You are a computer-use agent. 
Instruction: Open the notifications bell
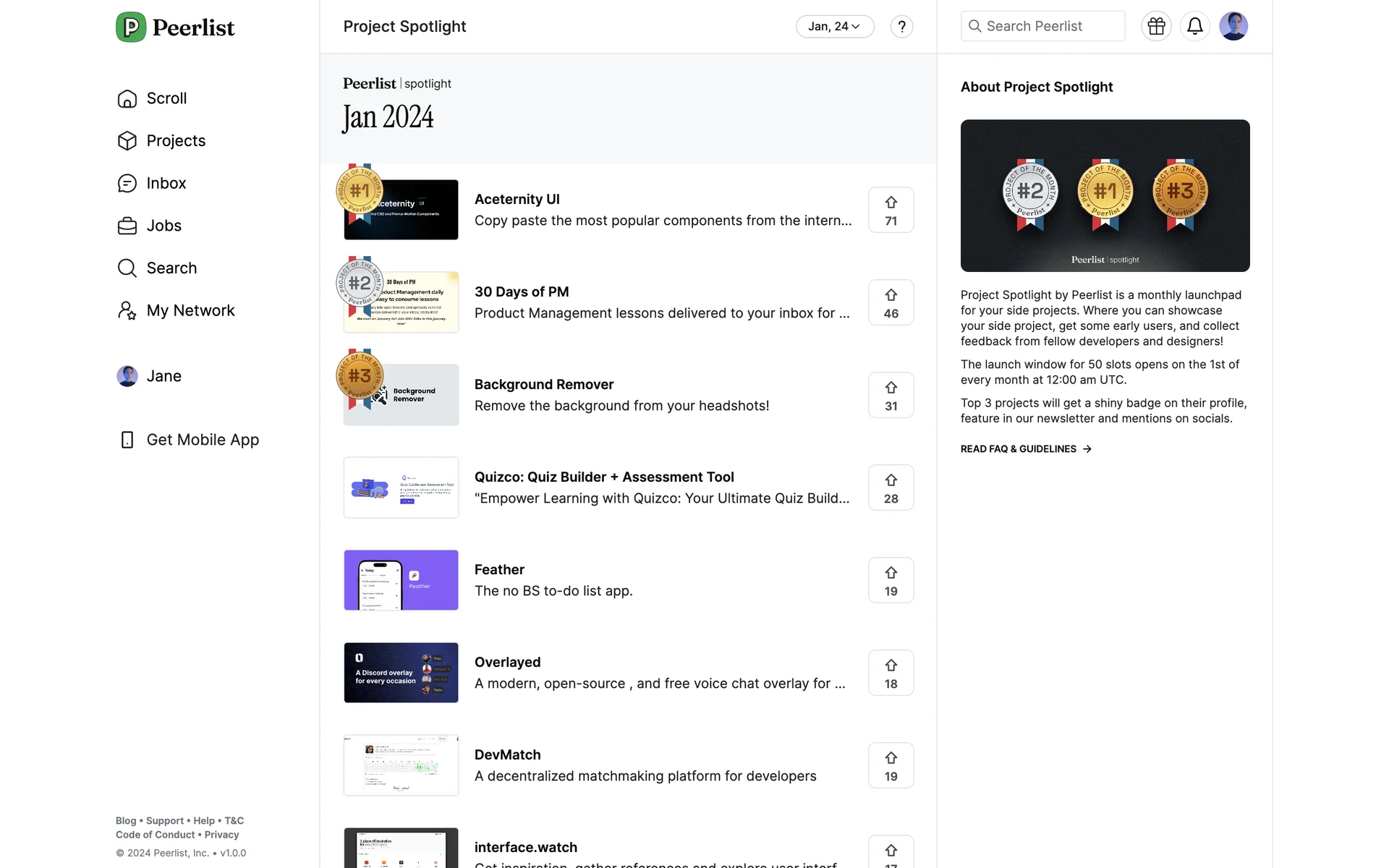point(1194,26)
